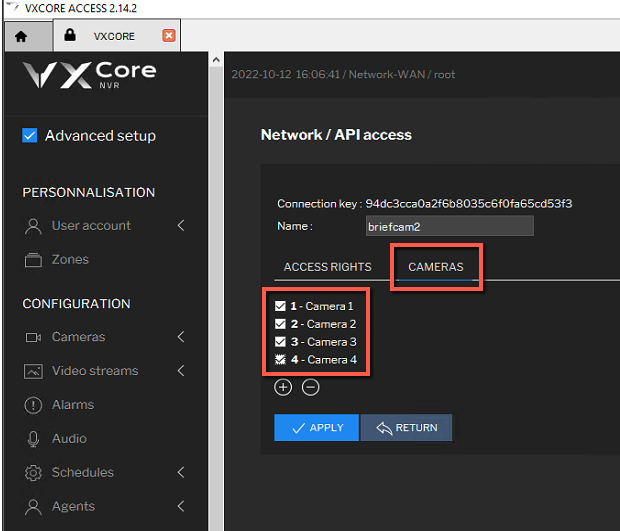This screenshot has height=531, width=620.
Task: Click the minus icon to remove camera
Action: pyautogui.click(x=310, y=387)
